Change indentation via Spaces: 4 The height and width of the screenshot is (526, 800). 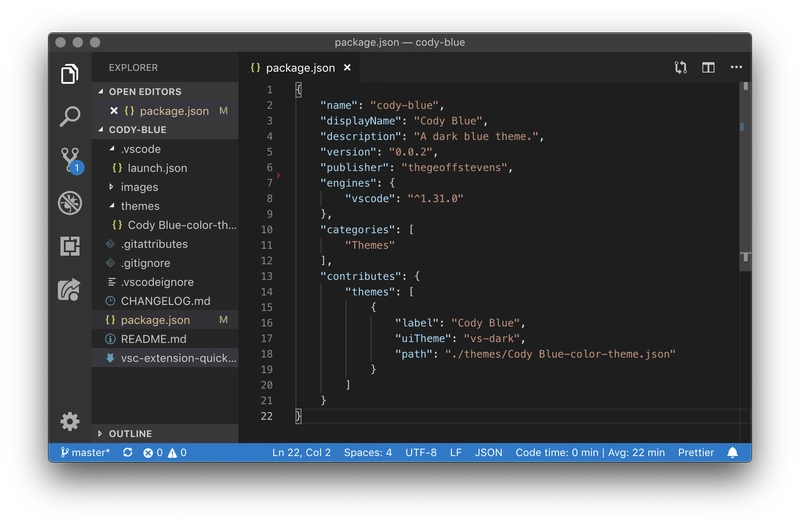pos(367,453)
